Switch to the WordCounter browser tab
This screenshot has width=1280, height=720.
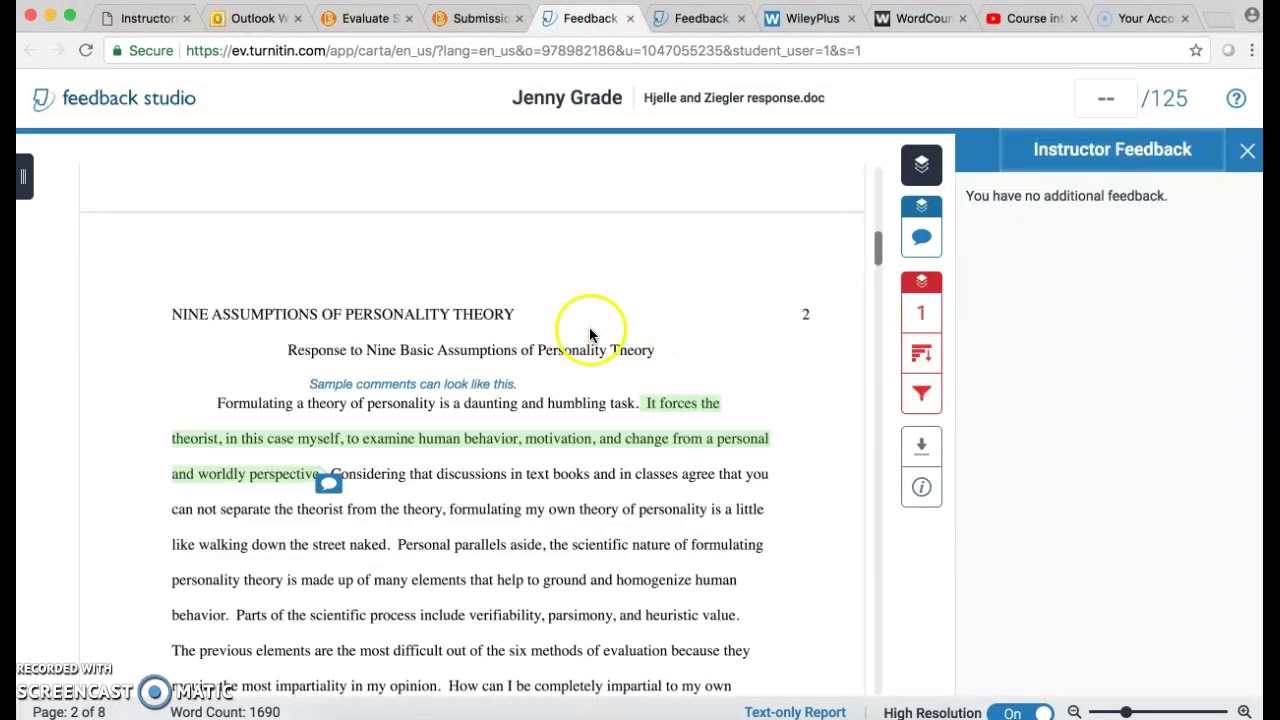[x=917, y=18]
